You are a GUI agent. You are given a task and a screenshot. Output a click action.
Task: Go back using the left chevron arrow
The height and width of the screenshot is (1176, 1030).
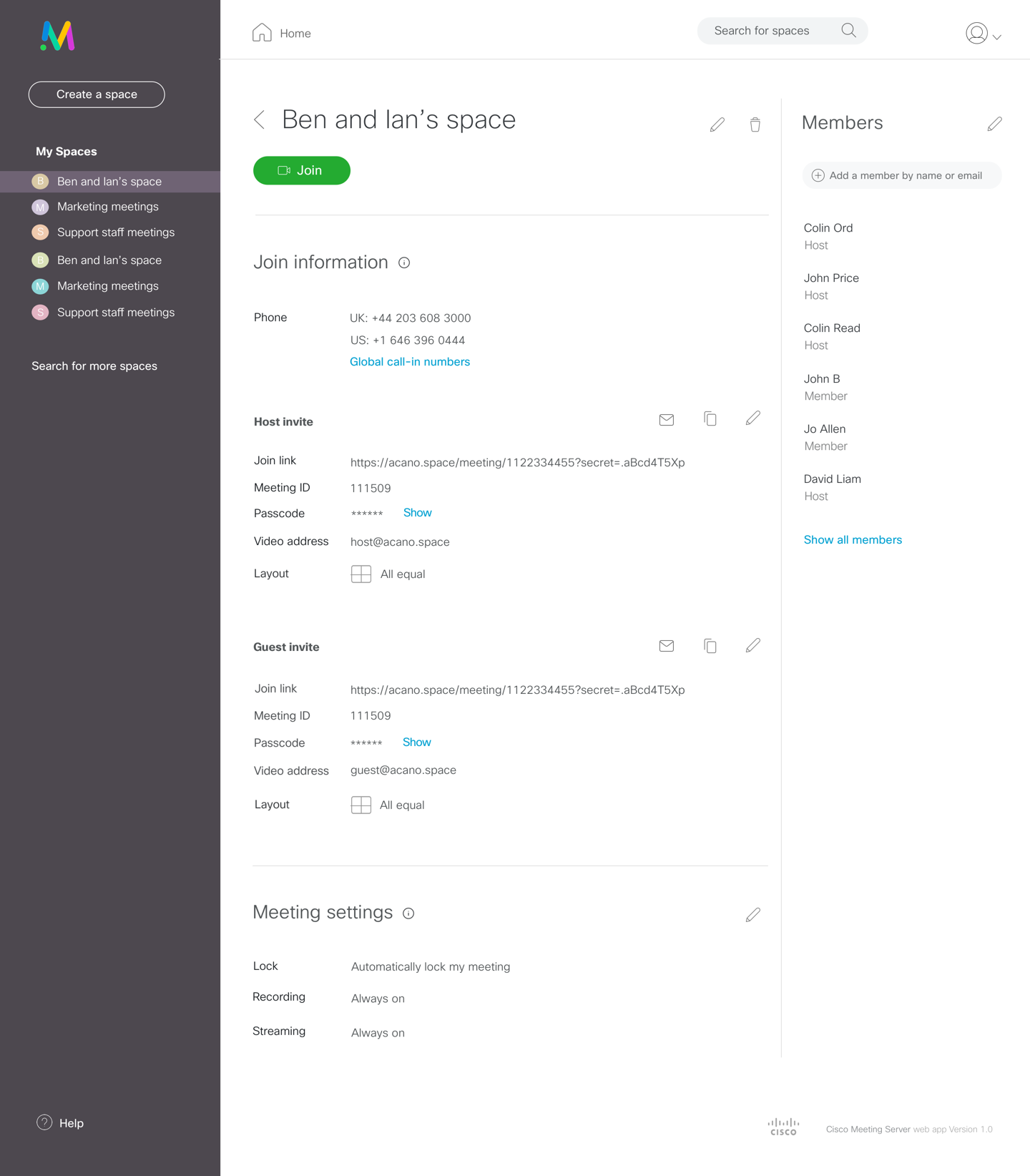coord(260,120)
